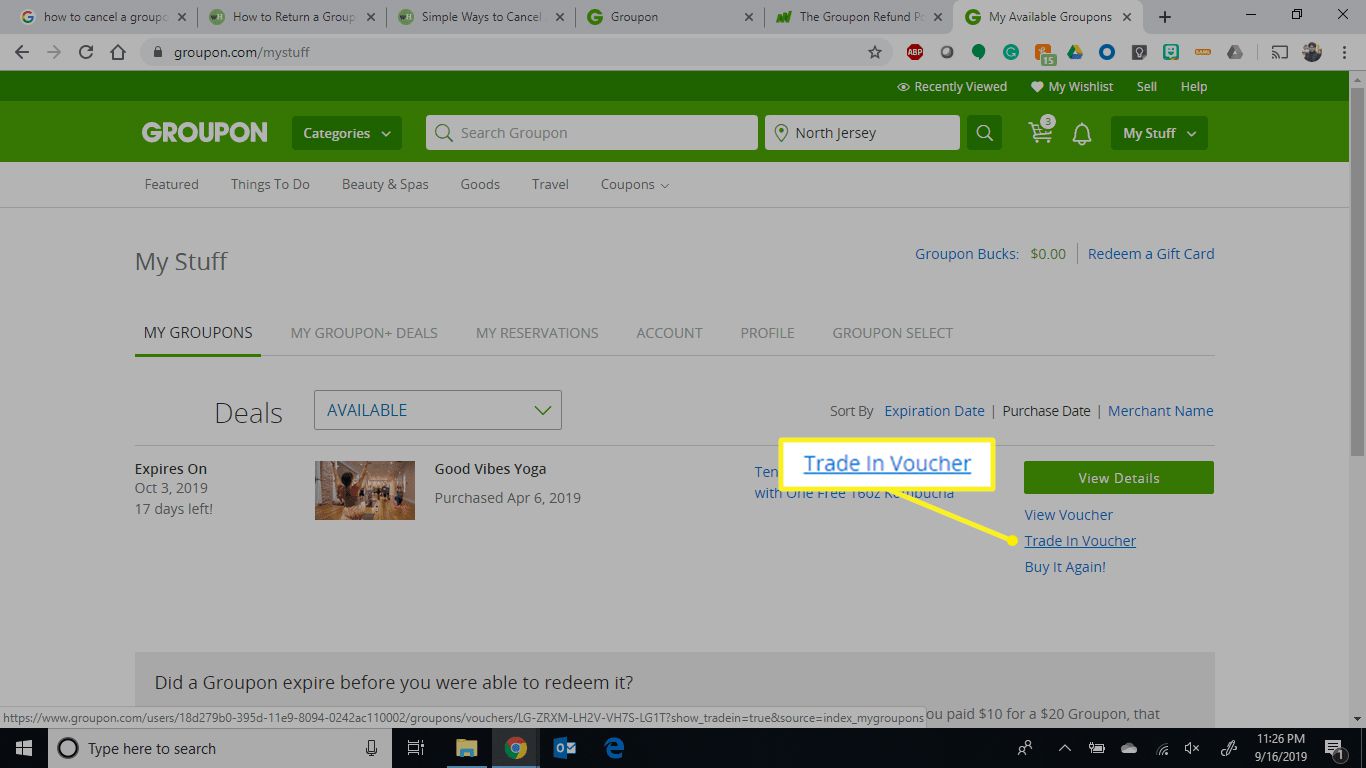Screen dimensions: 1366x768
Task: Click the Task View icon
Action: click(417, 748)
